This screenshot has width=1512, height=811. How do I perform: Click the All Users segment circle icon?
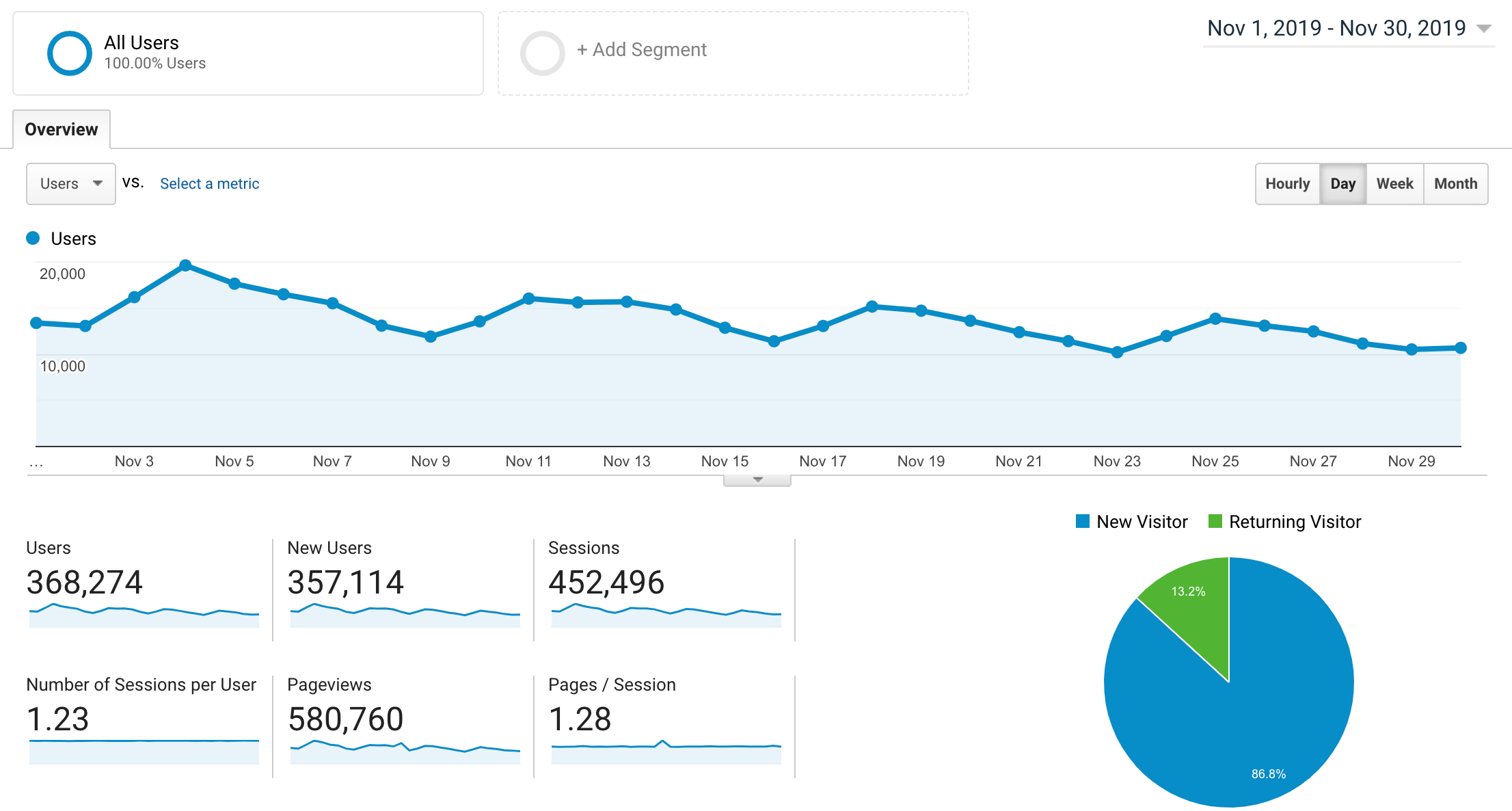69,53
